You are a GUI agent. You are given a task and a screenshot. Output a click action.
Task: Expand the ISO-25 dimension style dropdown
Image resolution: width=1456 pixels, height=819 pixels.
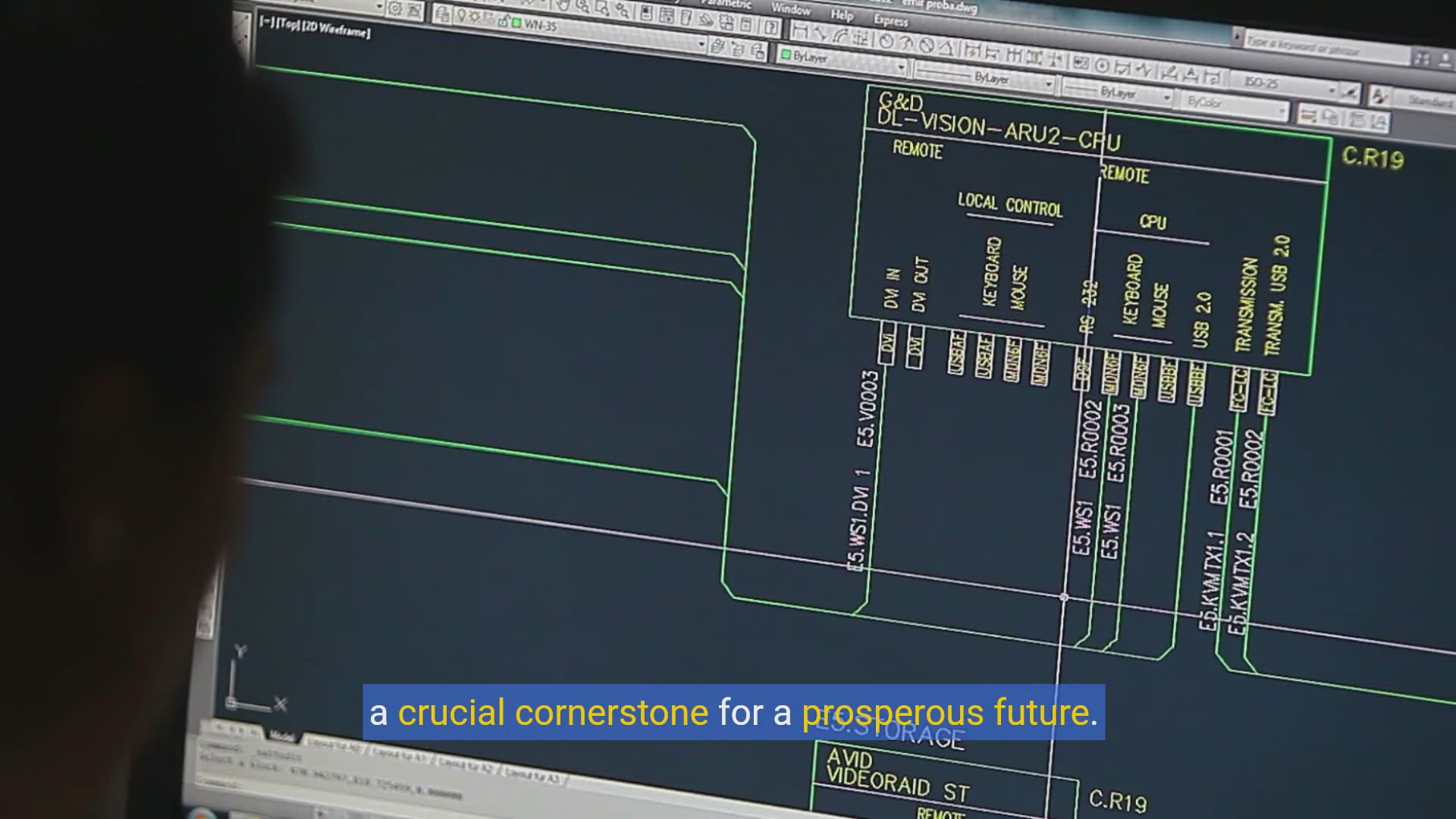click(1332, 90)
